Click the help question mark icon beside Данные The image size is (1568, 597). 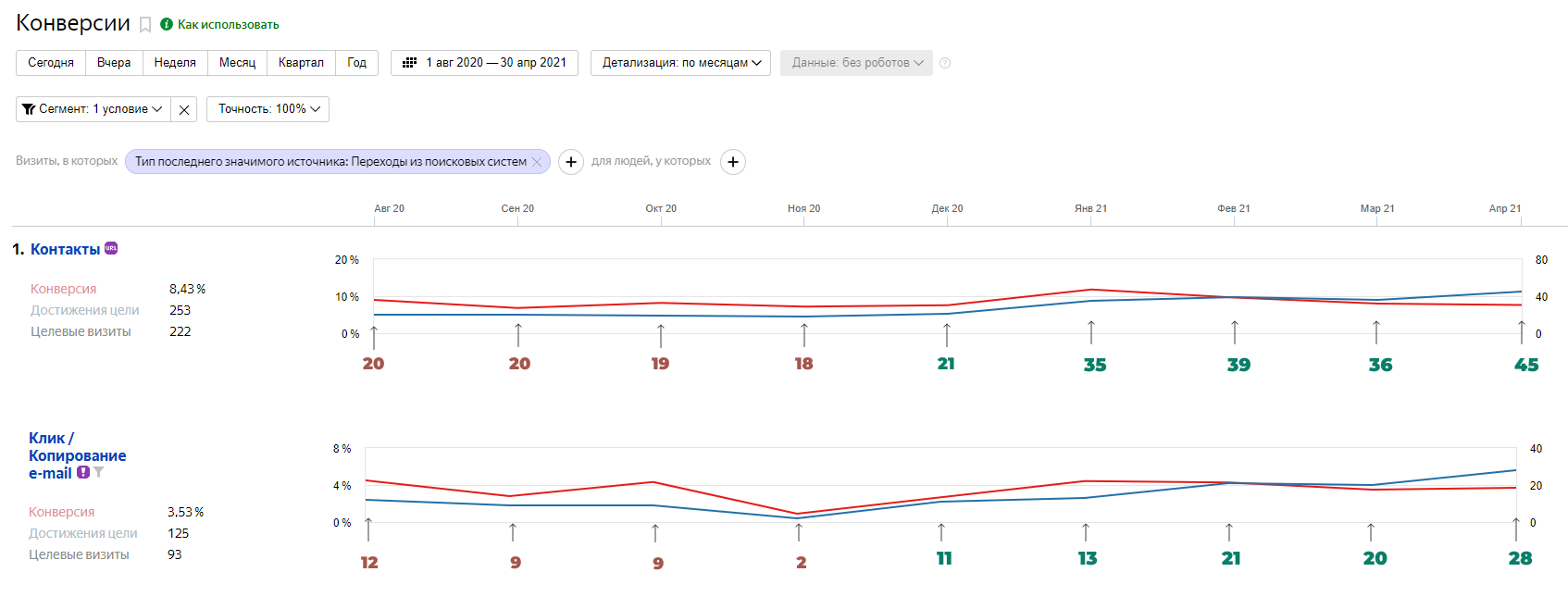[945, 63]
